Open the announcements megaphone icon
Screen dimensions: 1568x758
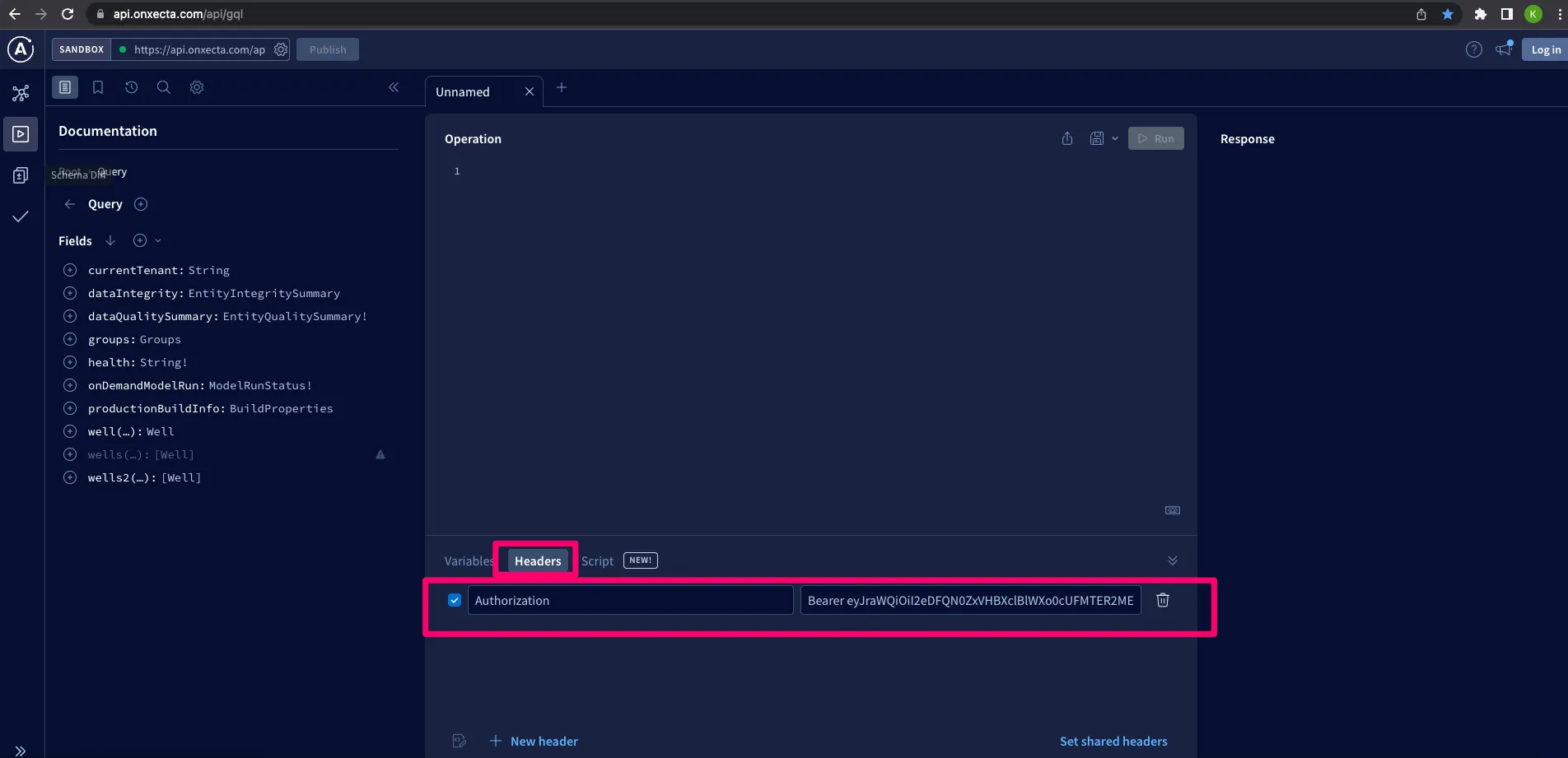(x=1505, y=49)
